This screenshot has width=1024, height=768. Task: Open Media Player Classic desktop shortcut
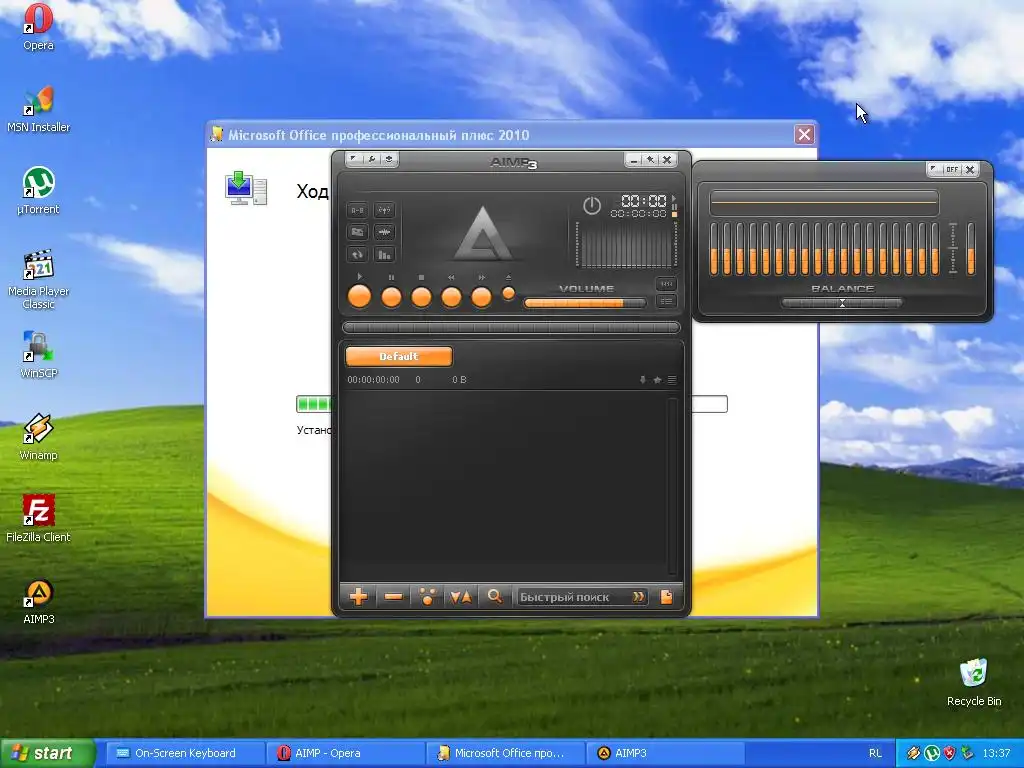pyautogui.click(x=39, y=279)
